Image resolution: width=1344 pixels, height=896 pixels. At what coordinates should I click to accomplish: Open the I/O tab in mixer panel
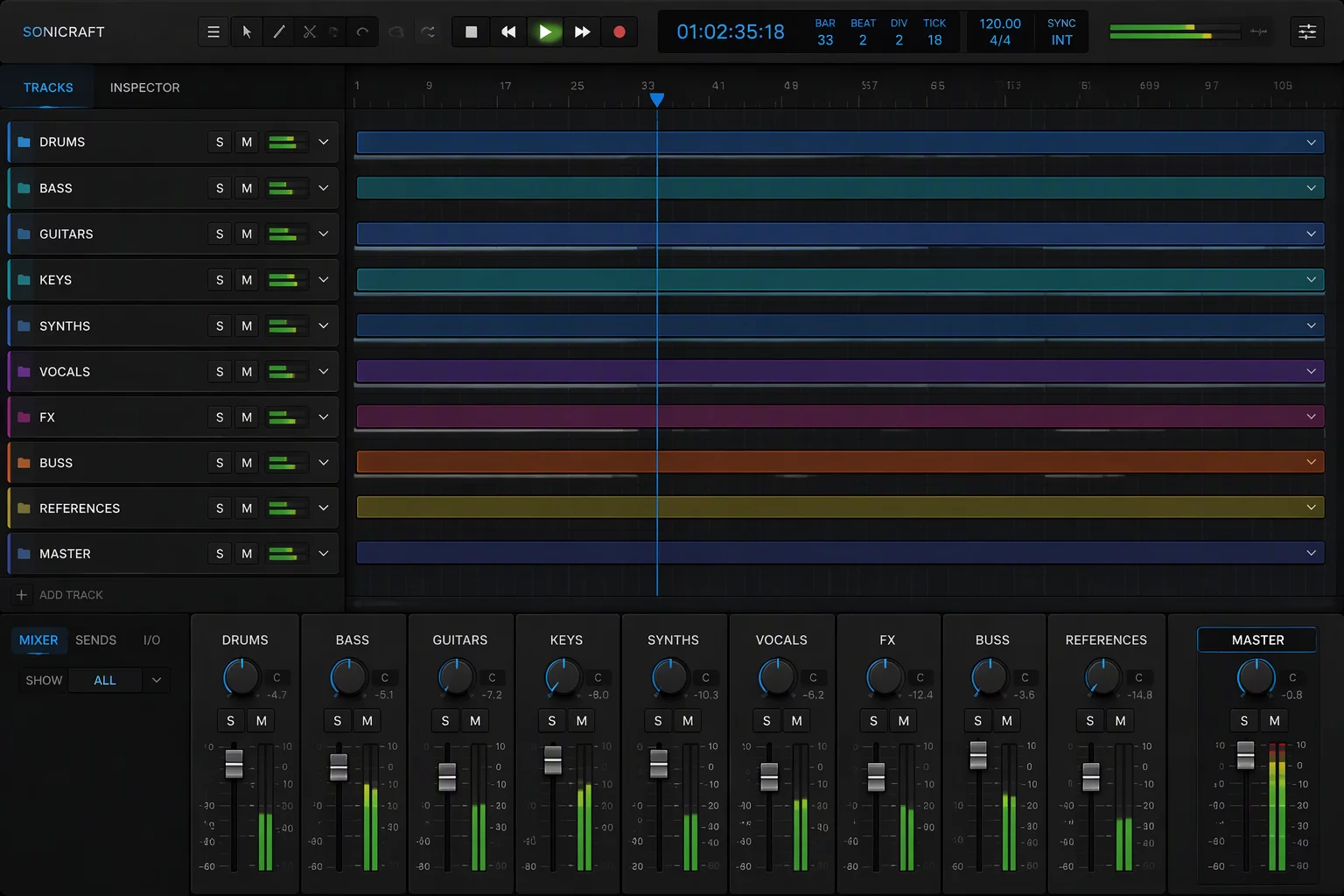(152, 640)
